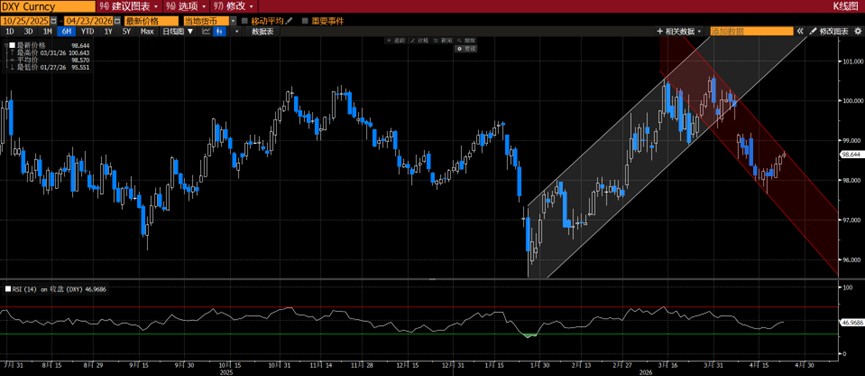Open the 日线图 period dropdown

pos(178,31)
